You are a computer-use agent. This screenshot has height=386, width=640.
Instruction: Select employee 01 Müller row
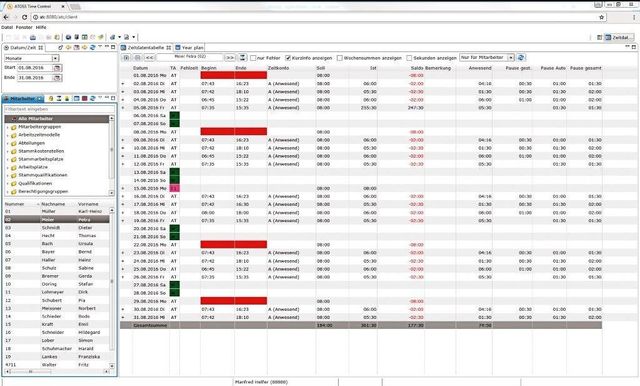57,212
